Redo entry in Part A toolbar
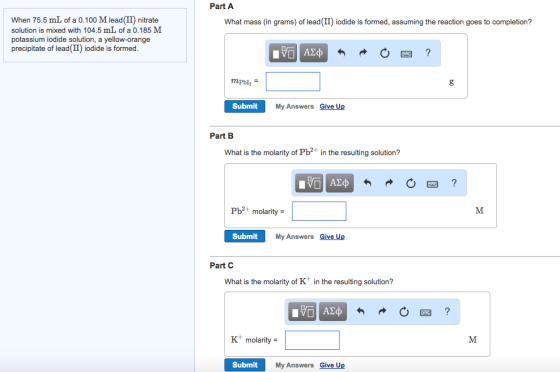 [363, 53]
